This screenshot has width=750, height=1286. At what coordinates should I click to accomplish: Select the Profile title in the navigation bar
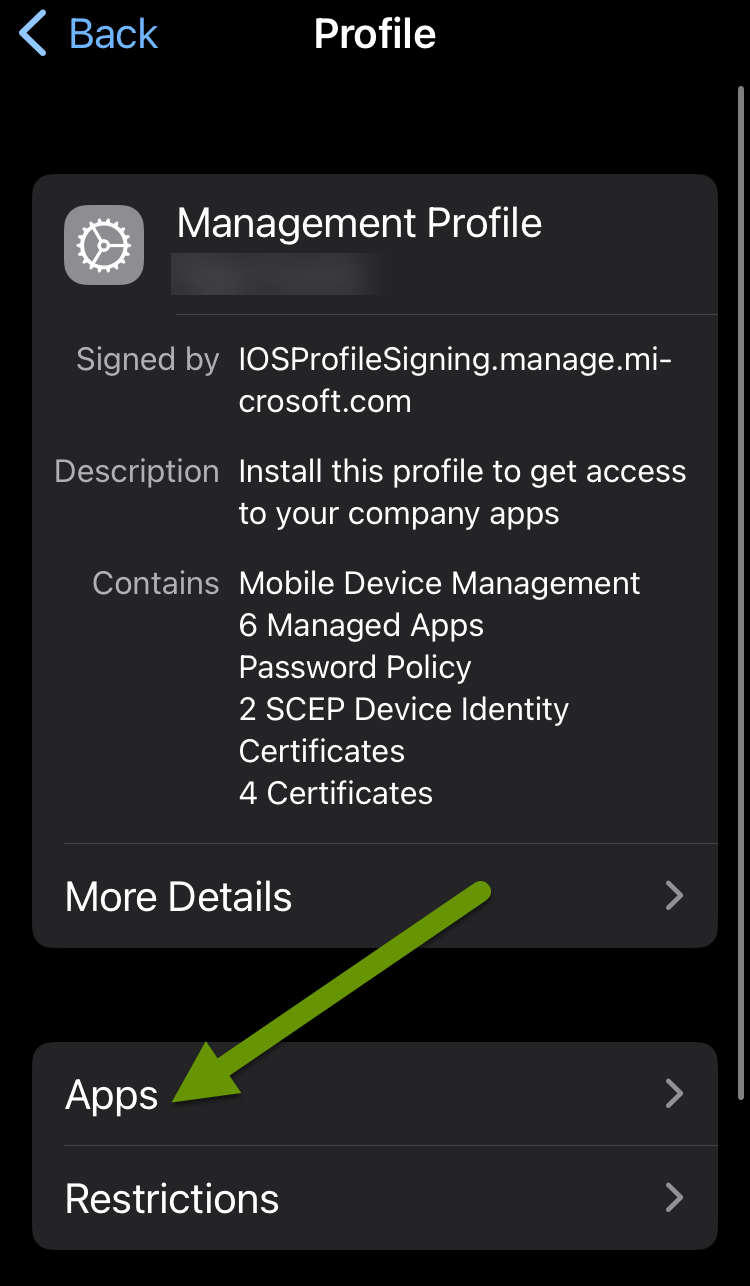click(375, 33)
